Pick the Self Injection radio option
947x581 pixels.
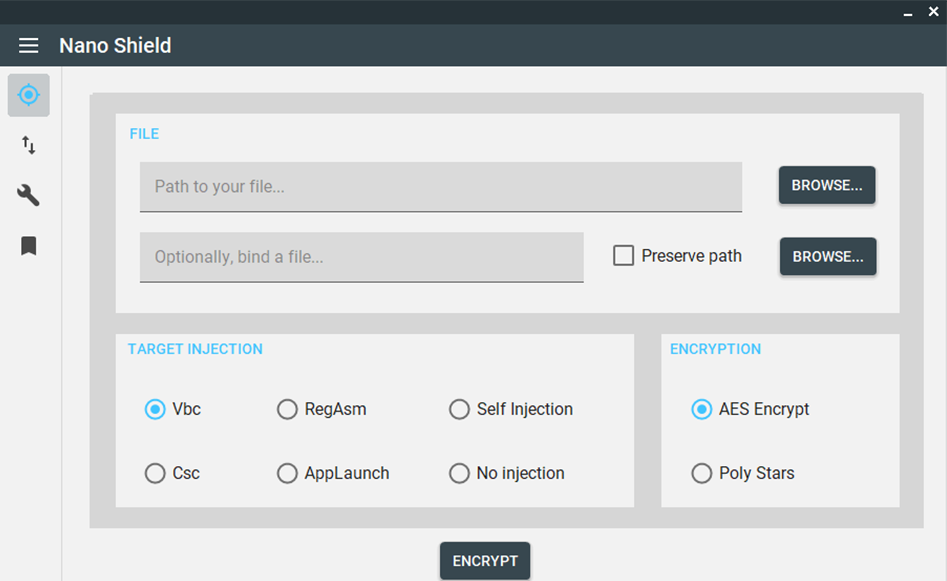pyautogui.click(x=459, y=409)
